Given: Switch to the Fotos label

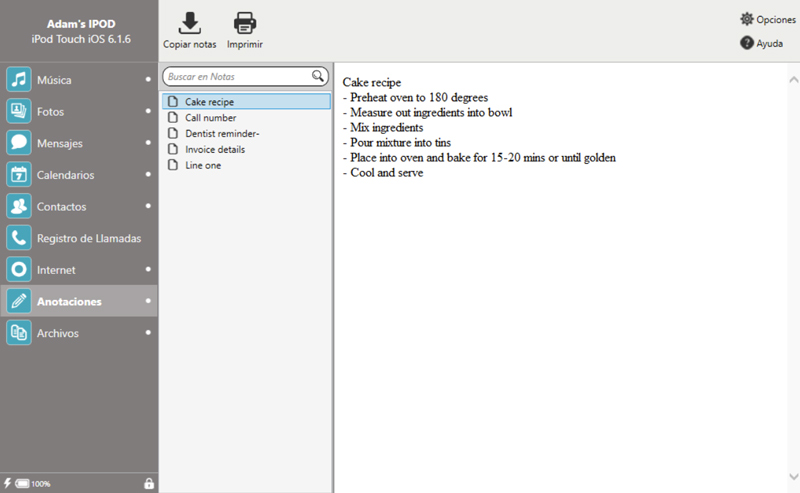Looking at the screenshot, I should [50, 112].
